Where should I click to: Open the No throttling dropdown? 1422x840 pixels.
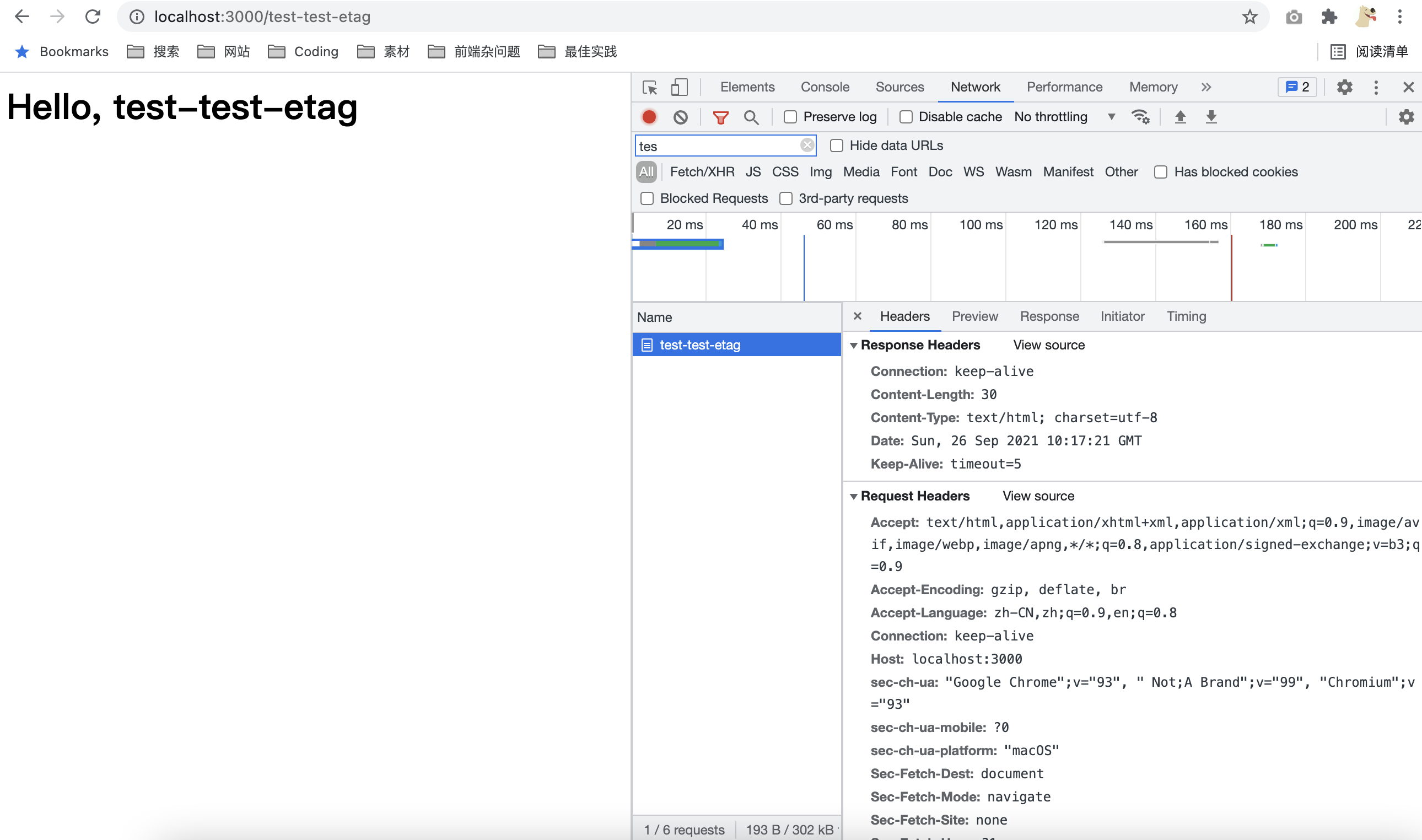(x=1064, y=117)
